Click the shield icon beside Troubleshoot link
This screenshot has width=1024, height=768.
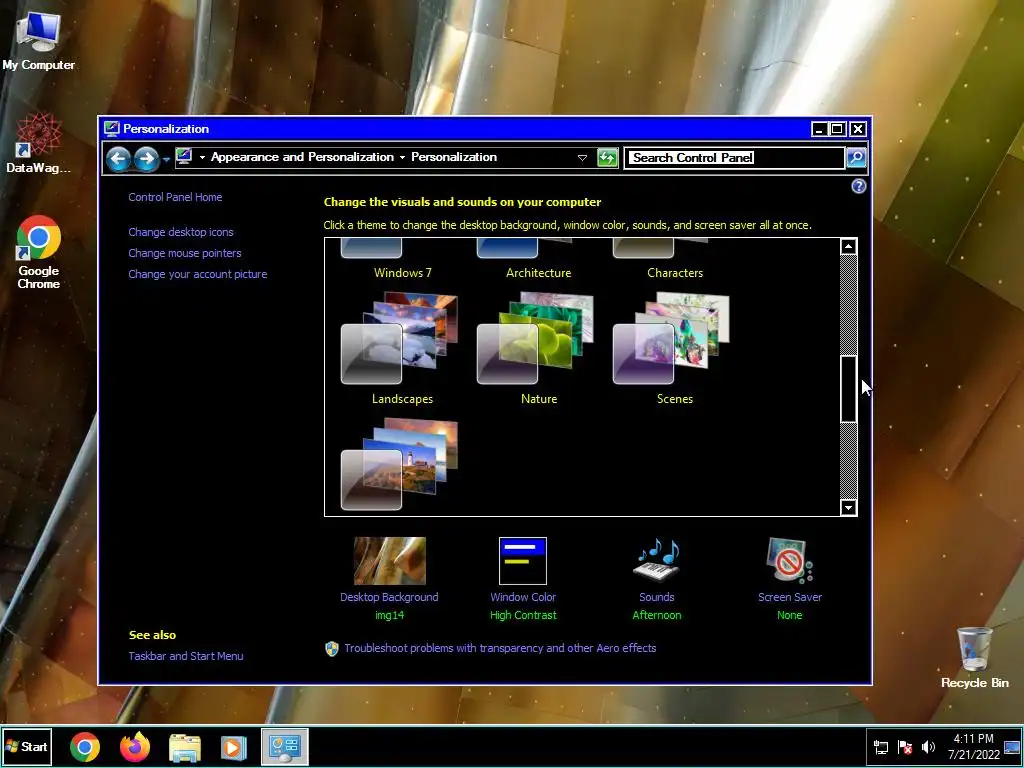tap(332, 648)
